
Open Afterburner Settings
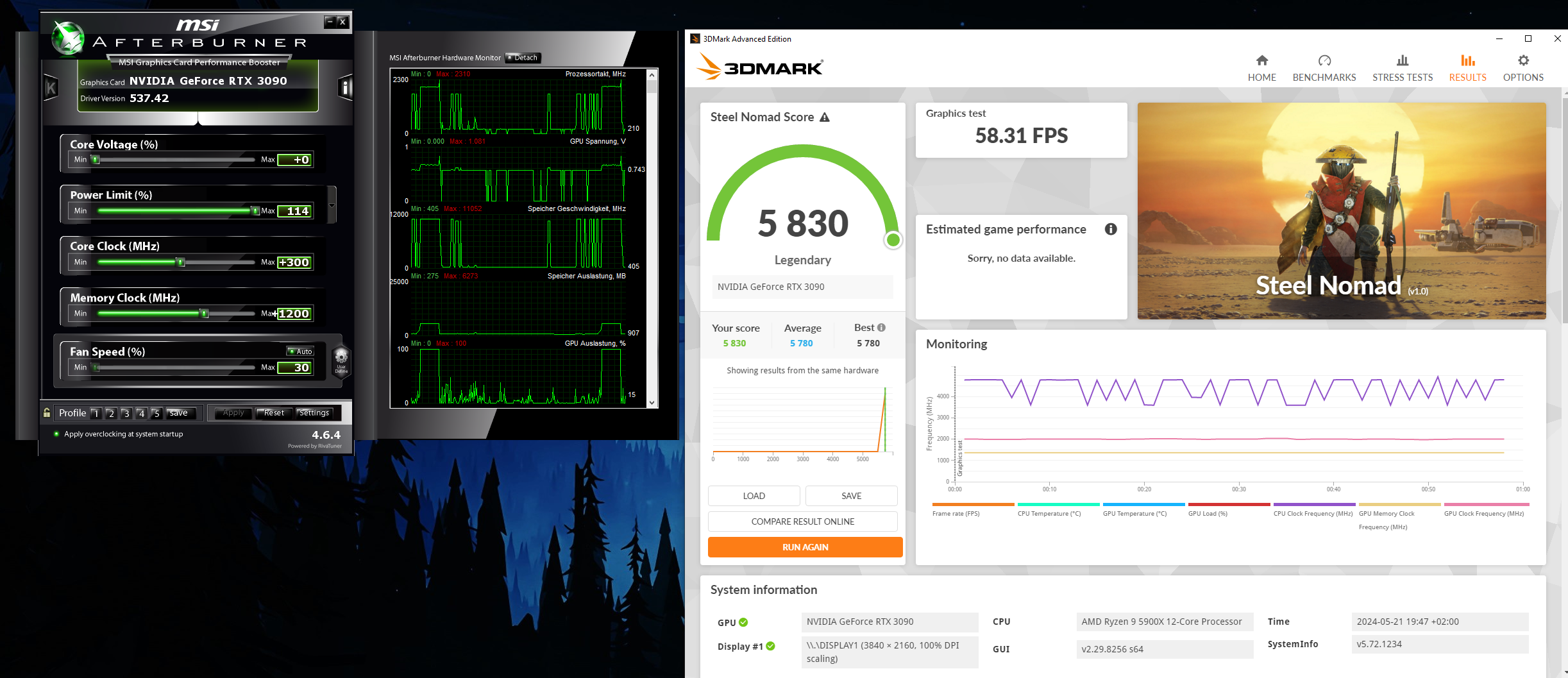314,413
